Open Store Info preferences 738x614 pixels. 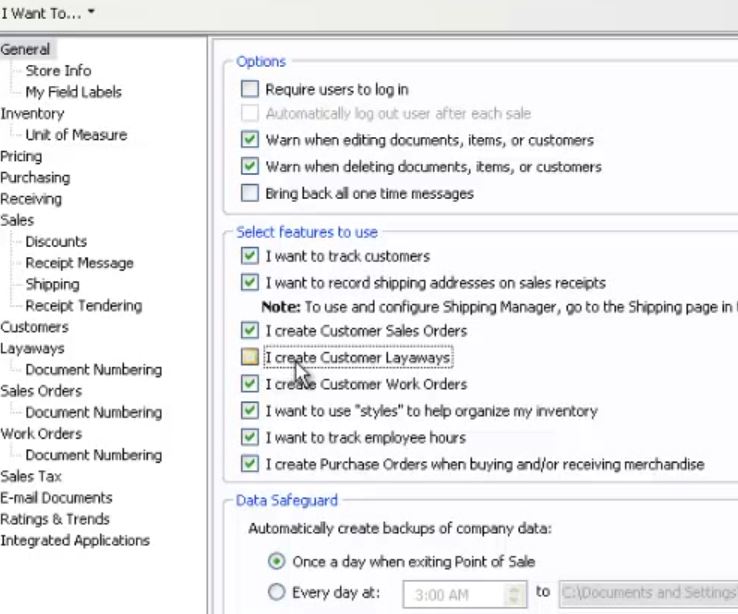click(x=58, y=71)
